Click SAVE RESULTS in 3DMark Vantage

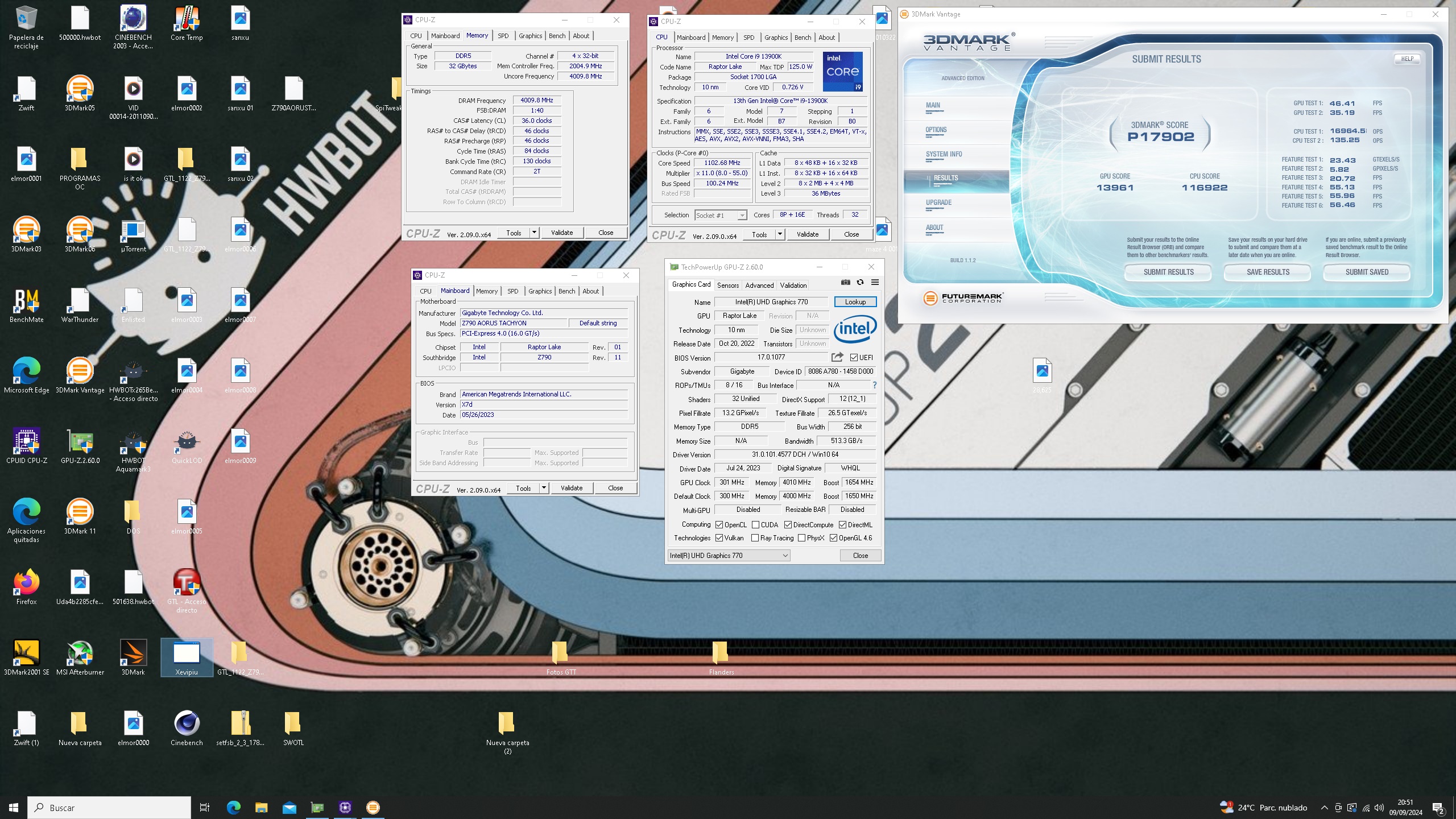coord(1268,272)
